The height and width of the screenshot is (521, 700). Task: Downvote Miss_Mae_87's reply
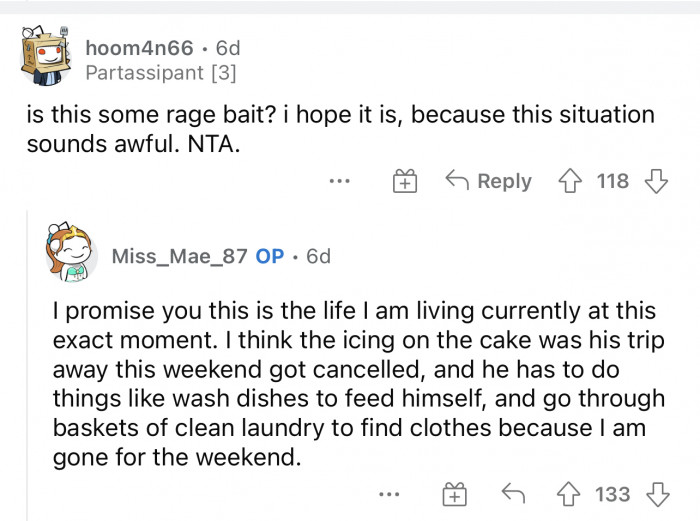[x=657, y=494]
